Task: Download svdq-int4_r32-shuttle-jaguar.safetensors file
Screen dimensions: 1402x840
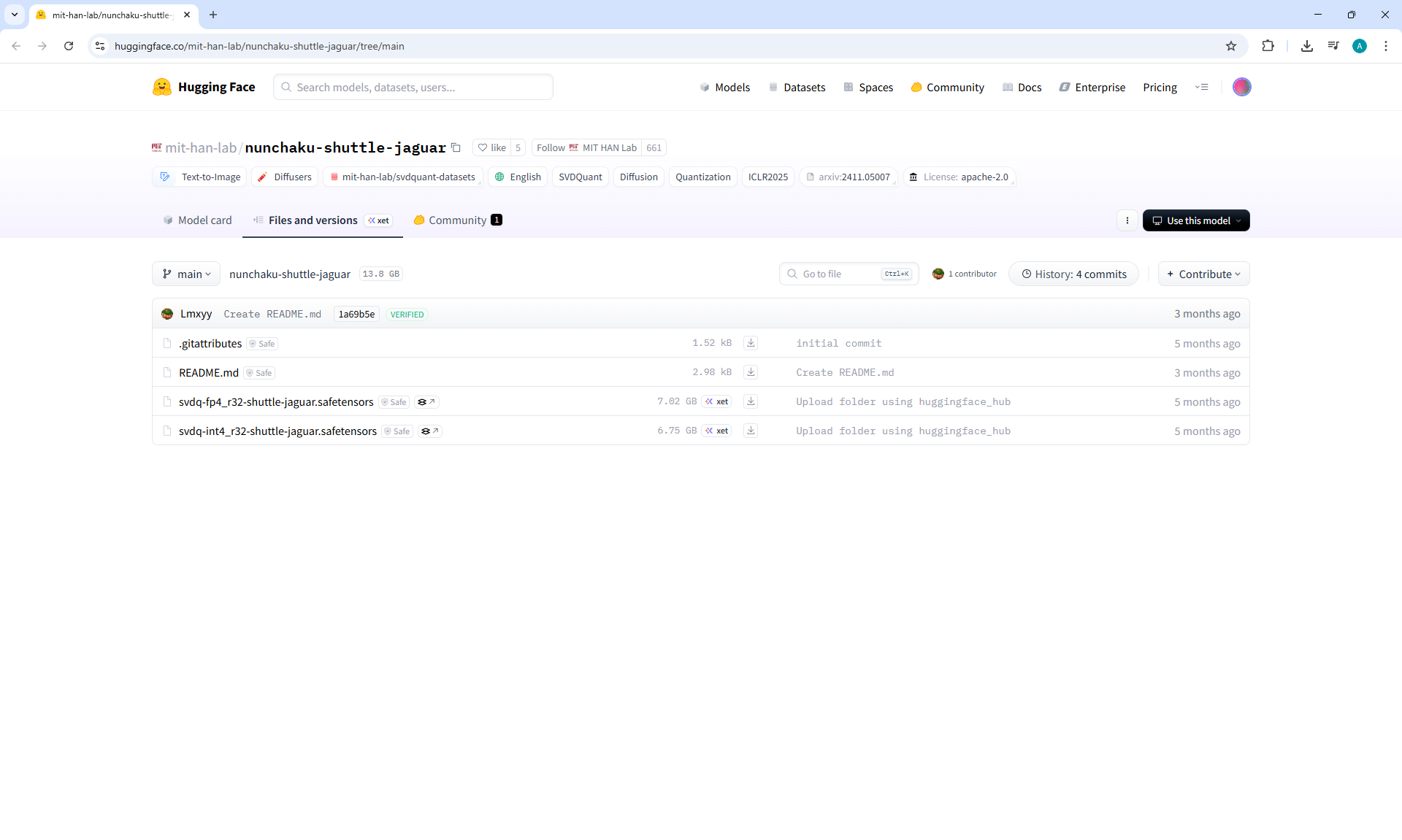Action: coord(751,431)
